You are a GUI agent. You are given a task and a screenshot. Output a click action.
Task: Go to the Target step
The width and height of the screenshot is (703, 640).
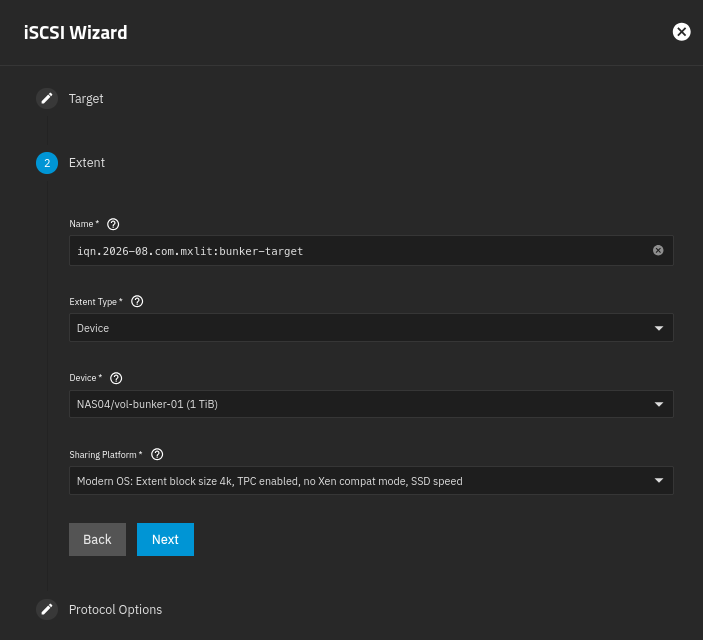click(86, 99)
